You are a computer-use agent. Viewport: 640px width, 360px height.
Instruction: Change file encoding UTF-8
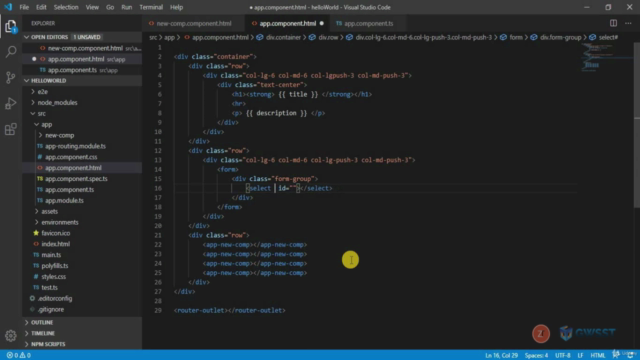(x=563, y=355)
